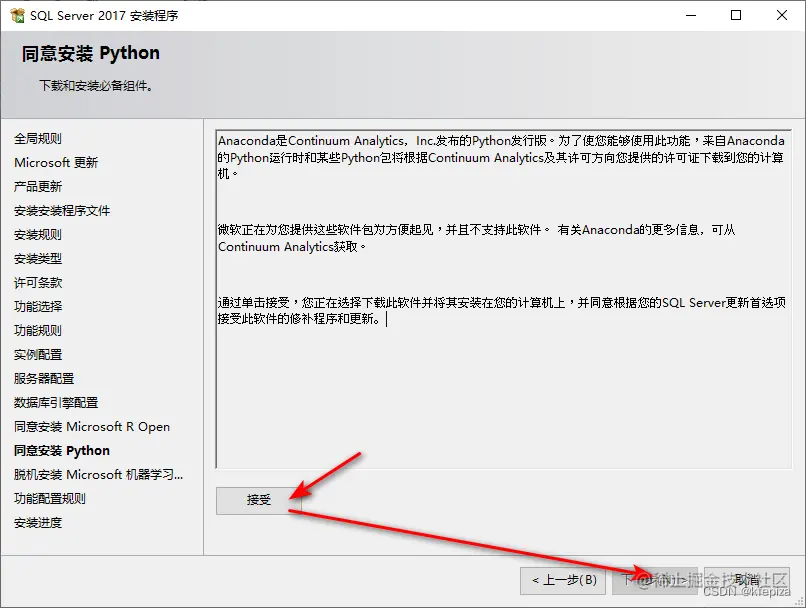This screenshot has width=806, height=608.
Task: Click the 取消 cancel button
Action: pyautogui.click(x=746, y=580)
